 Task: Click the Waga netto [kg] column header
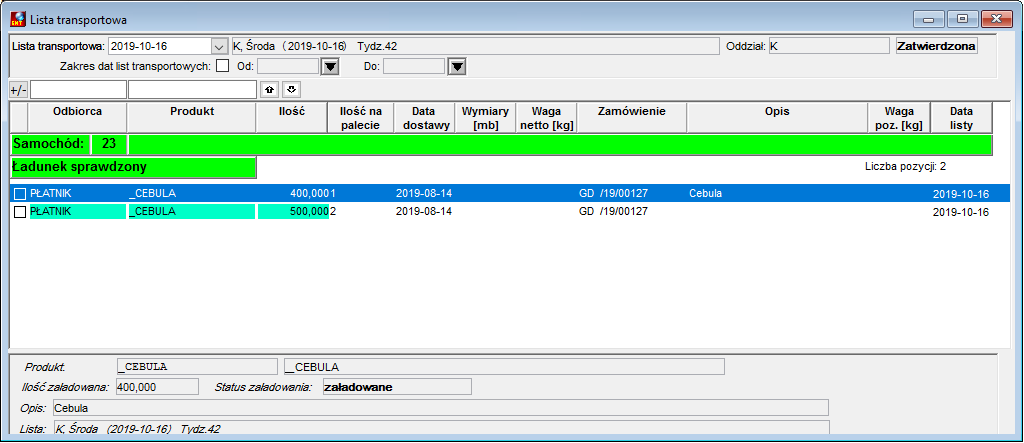pyautogui.click(x=547, y=118)
